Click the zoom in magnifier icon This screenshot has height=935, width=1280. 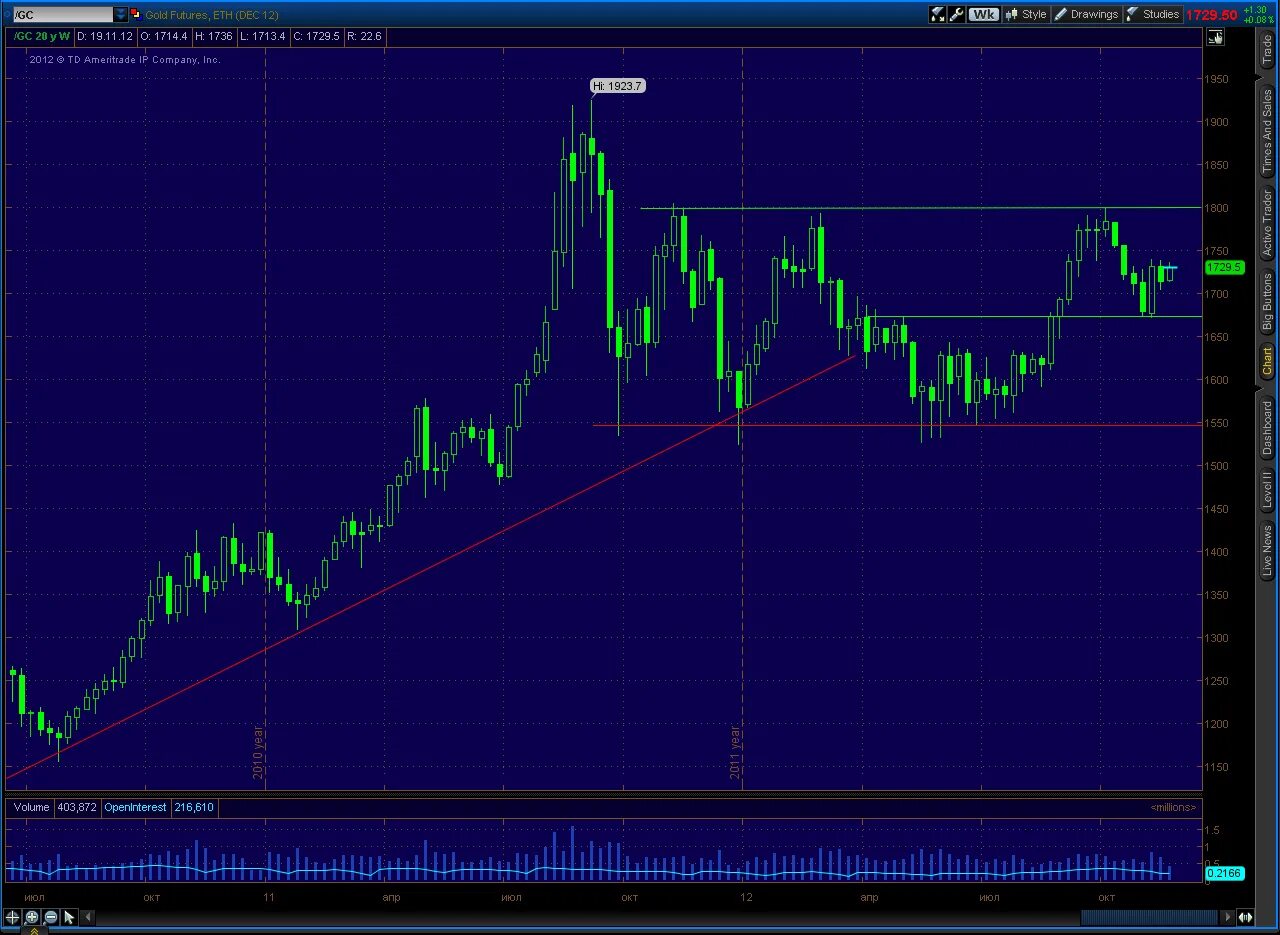coord(32,916)
